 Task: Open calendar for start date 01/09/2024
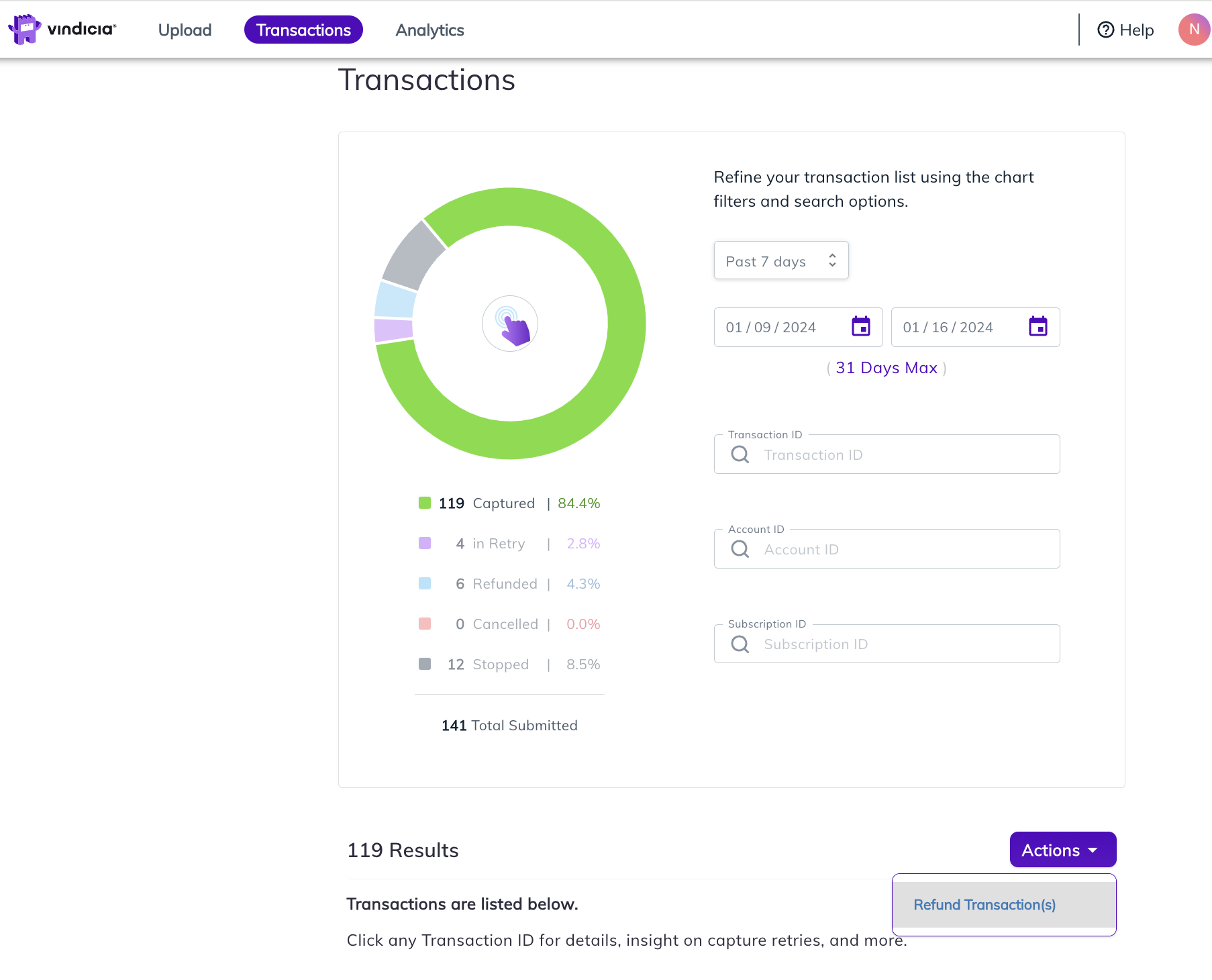(861, 327)
